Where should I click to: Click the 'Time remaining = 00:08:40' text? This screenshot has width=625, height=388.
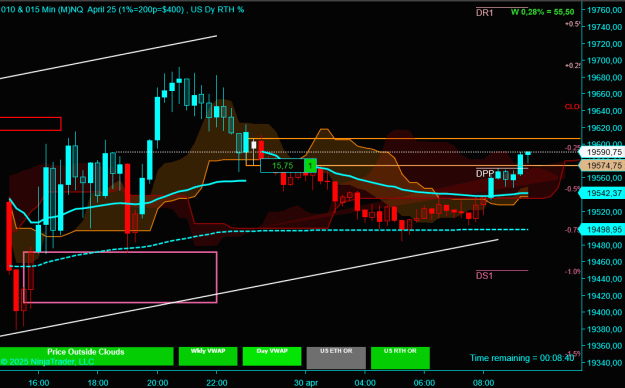[x=522, y=358]
